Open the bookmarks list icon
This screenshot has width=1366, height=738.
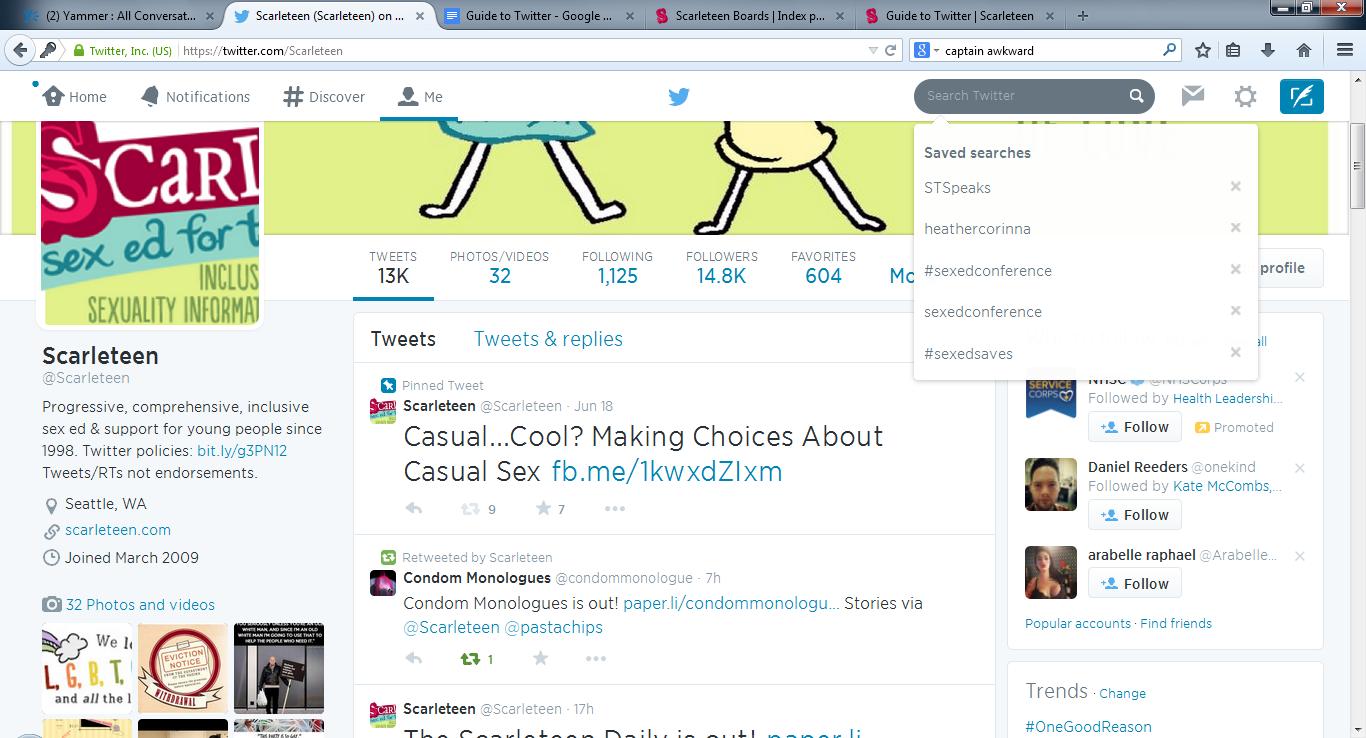point(1233,50)
